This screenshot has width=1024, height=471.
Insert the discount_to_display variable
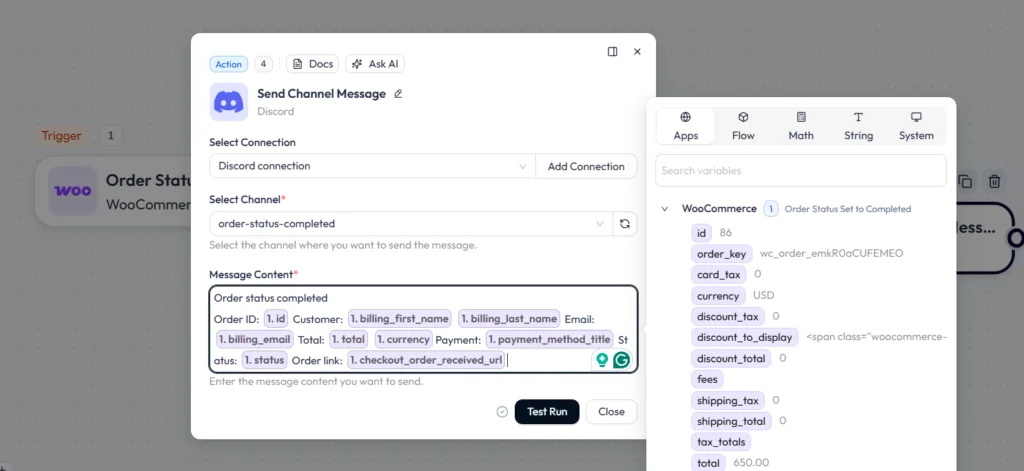click(744, 337)
